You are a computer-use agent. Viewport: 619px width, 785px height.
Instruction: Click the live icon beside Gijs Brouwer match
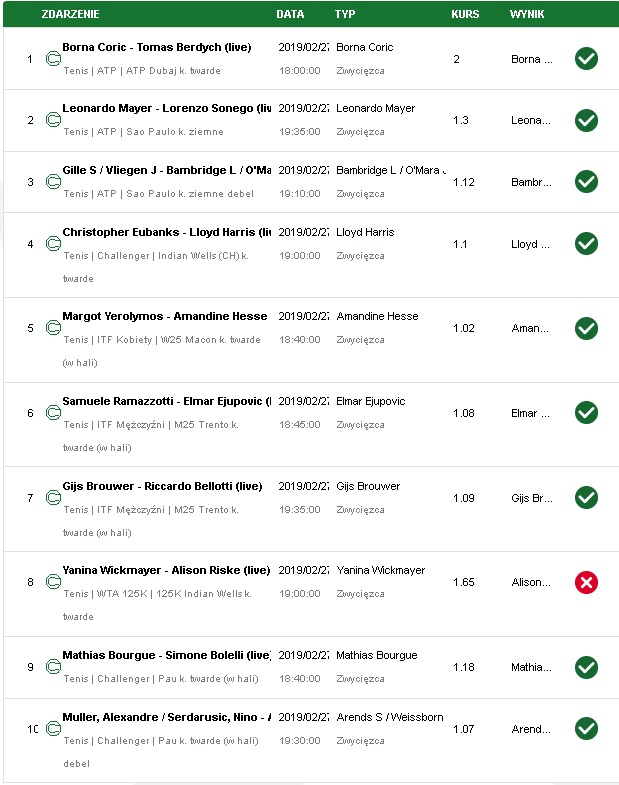point(53,498)
